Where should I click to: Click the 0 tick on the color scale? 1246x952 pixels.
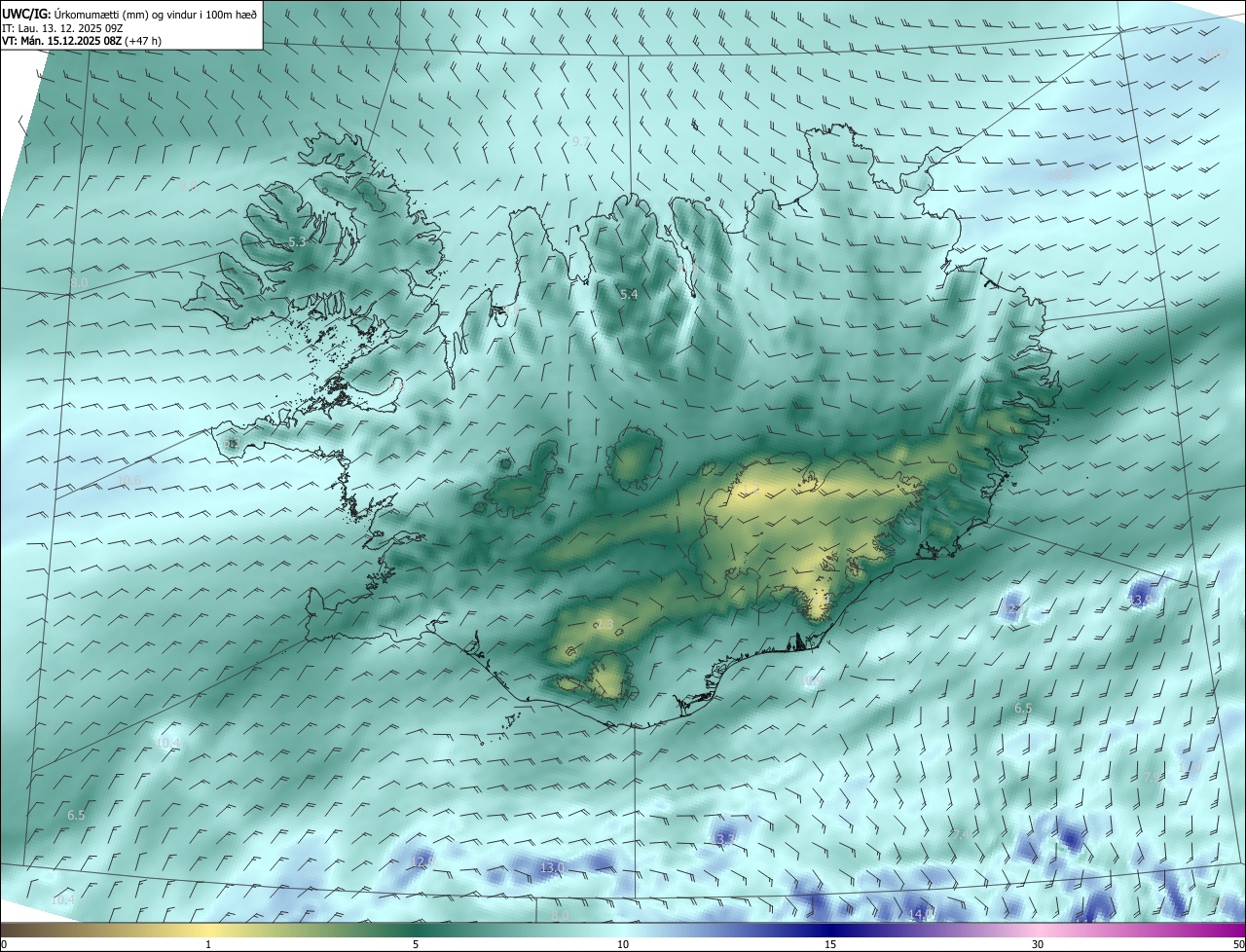[4, 944]
